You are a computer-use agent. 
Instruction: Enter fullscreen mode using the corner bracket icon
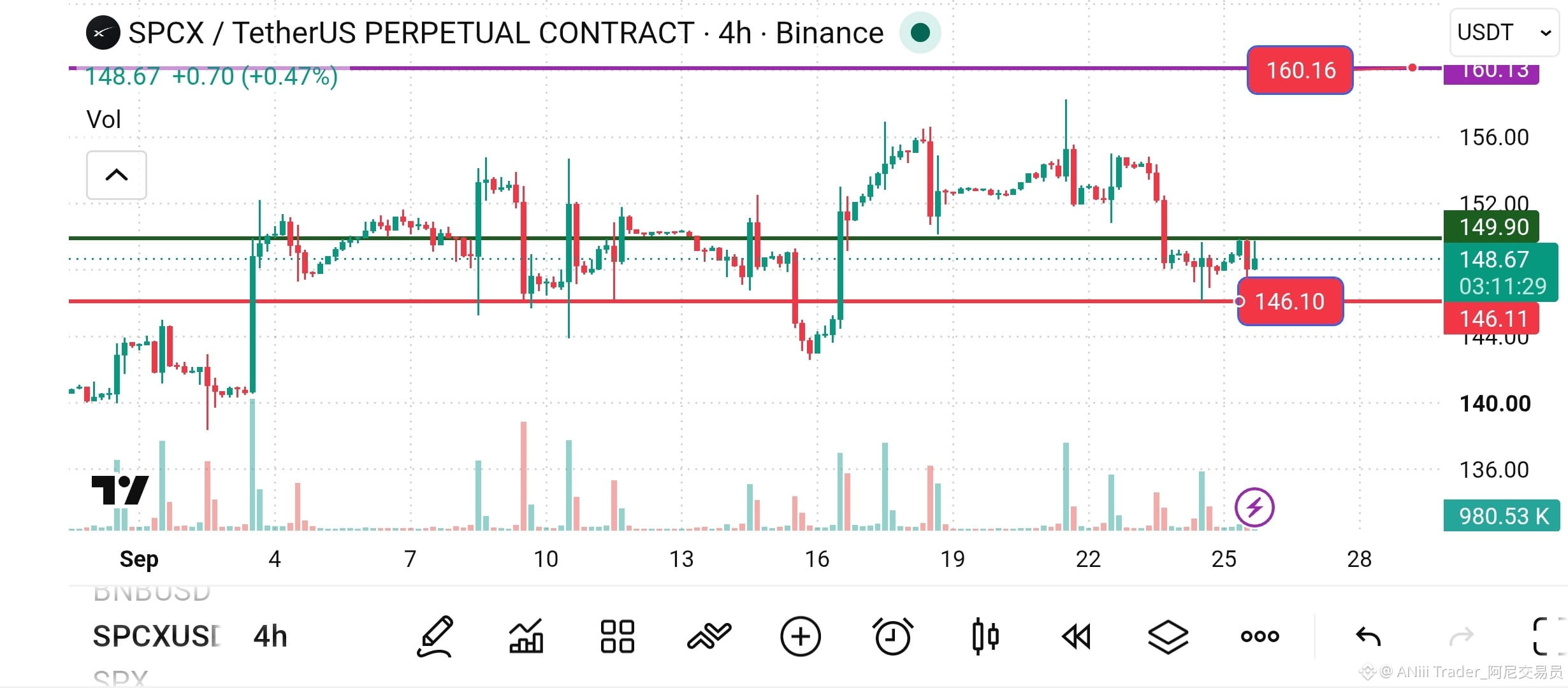coord(1548,636)
